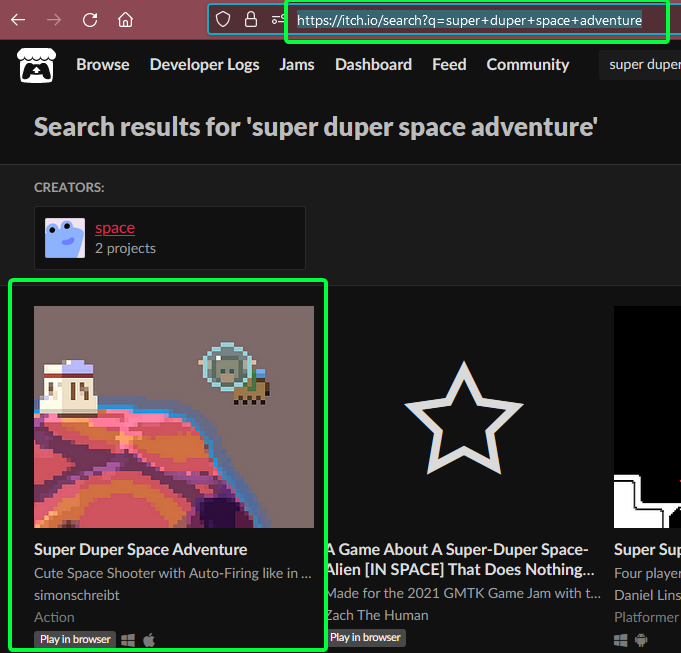Open the Browse menu item
The width and height of the screenshot is (681, 653).
point(103,65)
